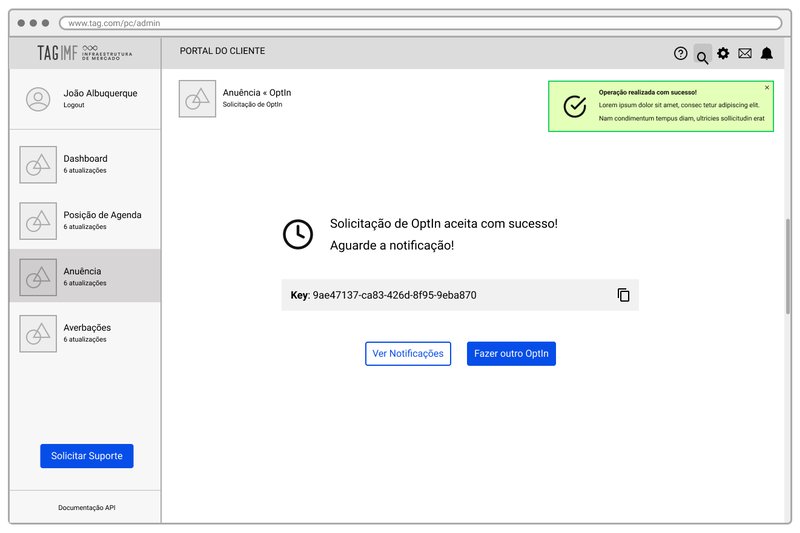Viewport: 800px width, 533px height.
Task: Click the page vertical scrollbar
Action: point(788,266)
